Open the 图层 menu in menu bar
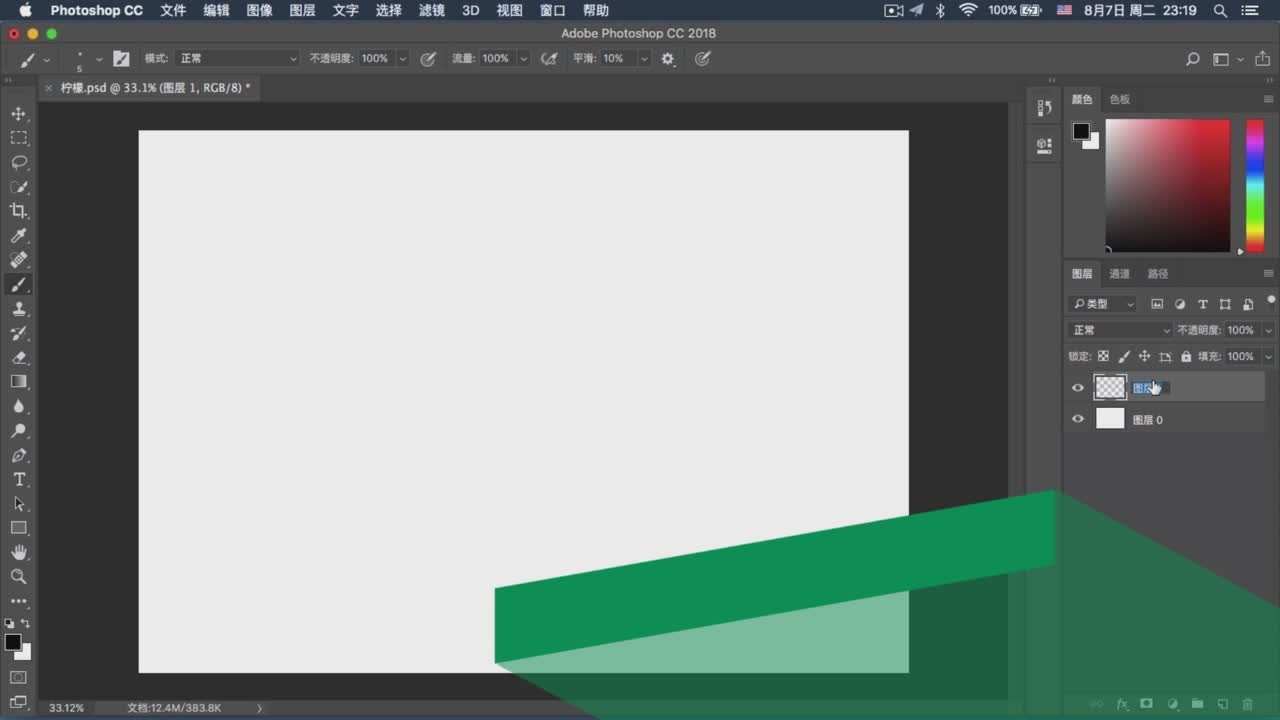 click(x=302, y=10)
